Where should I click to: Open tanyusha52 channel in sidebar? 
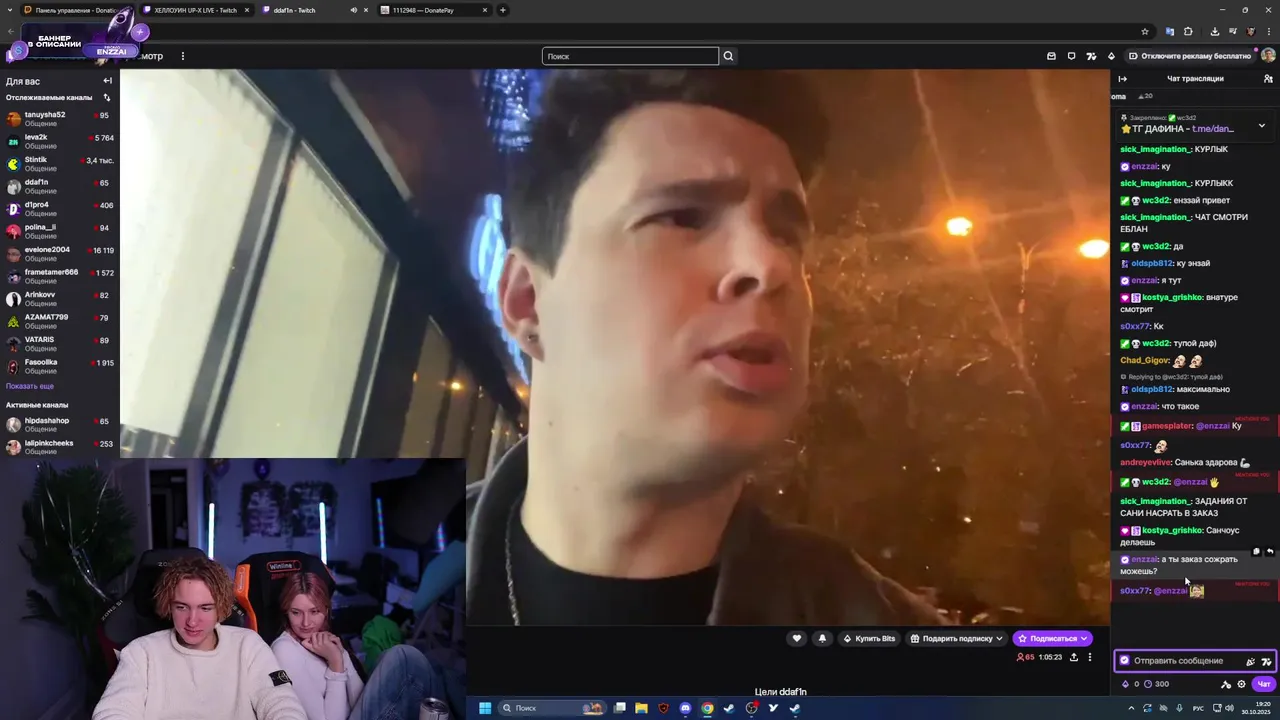(59, 119)
